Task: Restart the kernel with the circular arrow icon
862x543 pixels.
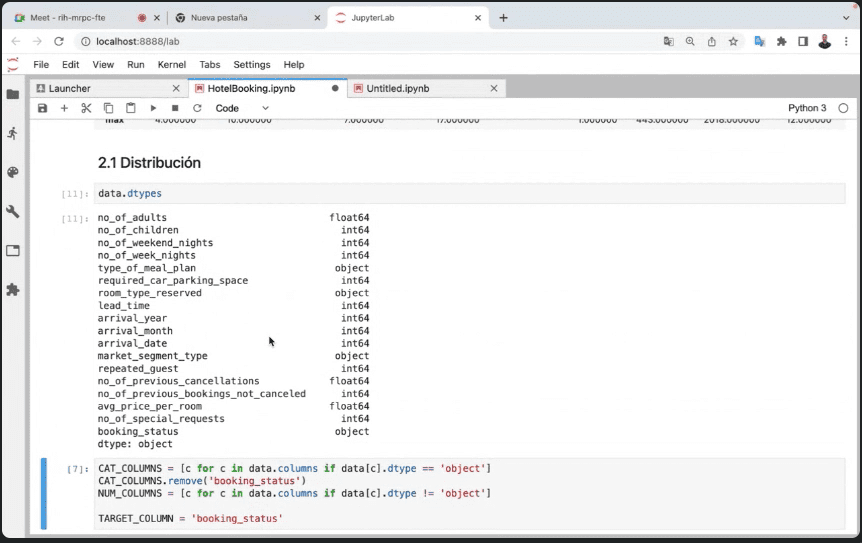Action: pos(197,108)
